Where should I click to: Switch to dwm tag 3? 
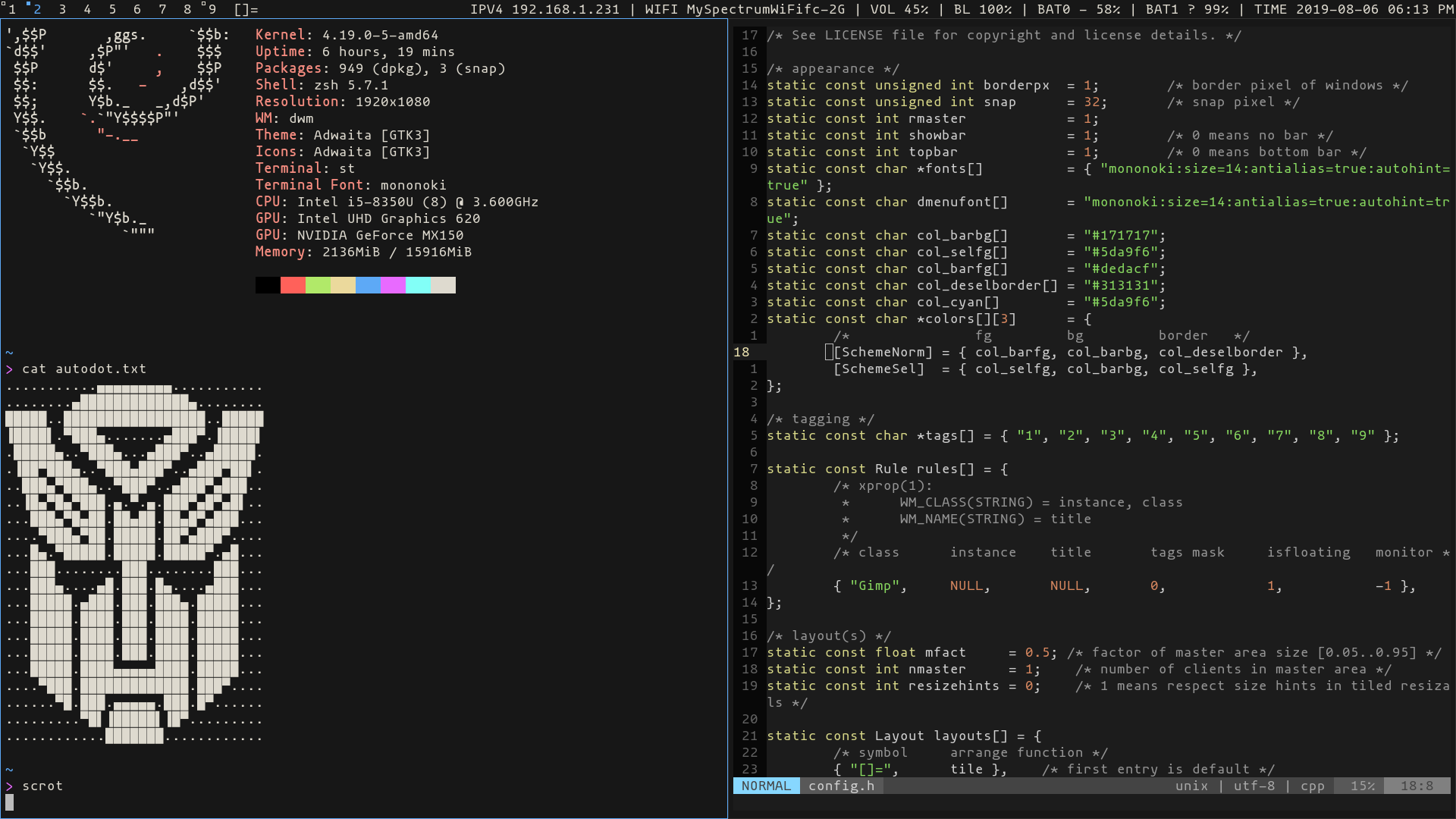point(62,9)
